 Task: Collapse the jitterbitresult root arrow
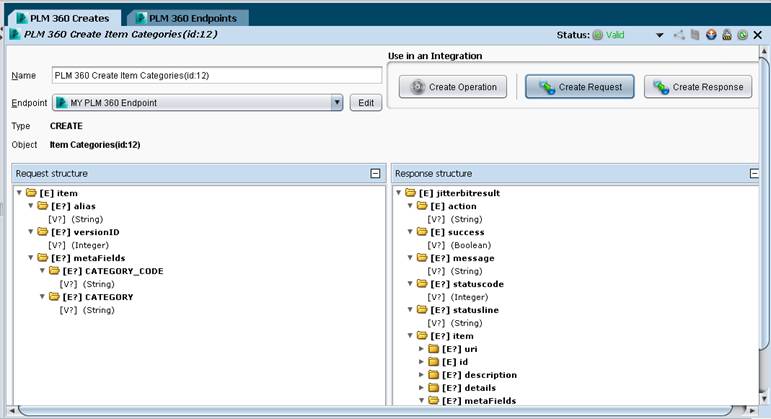coord(399,193)
